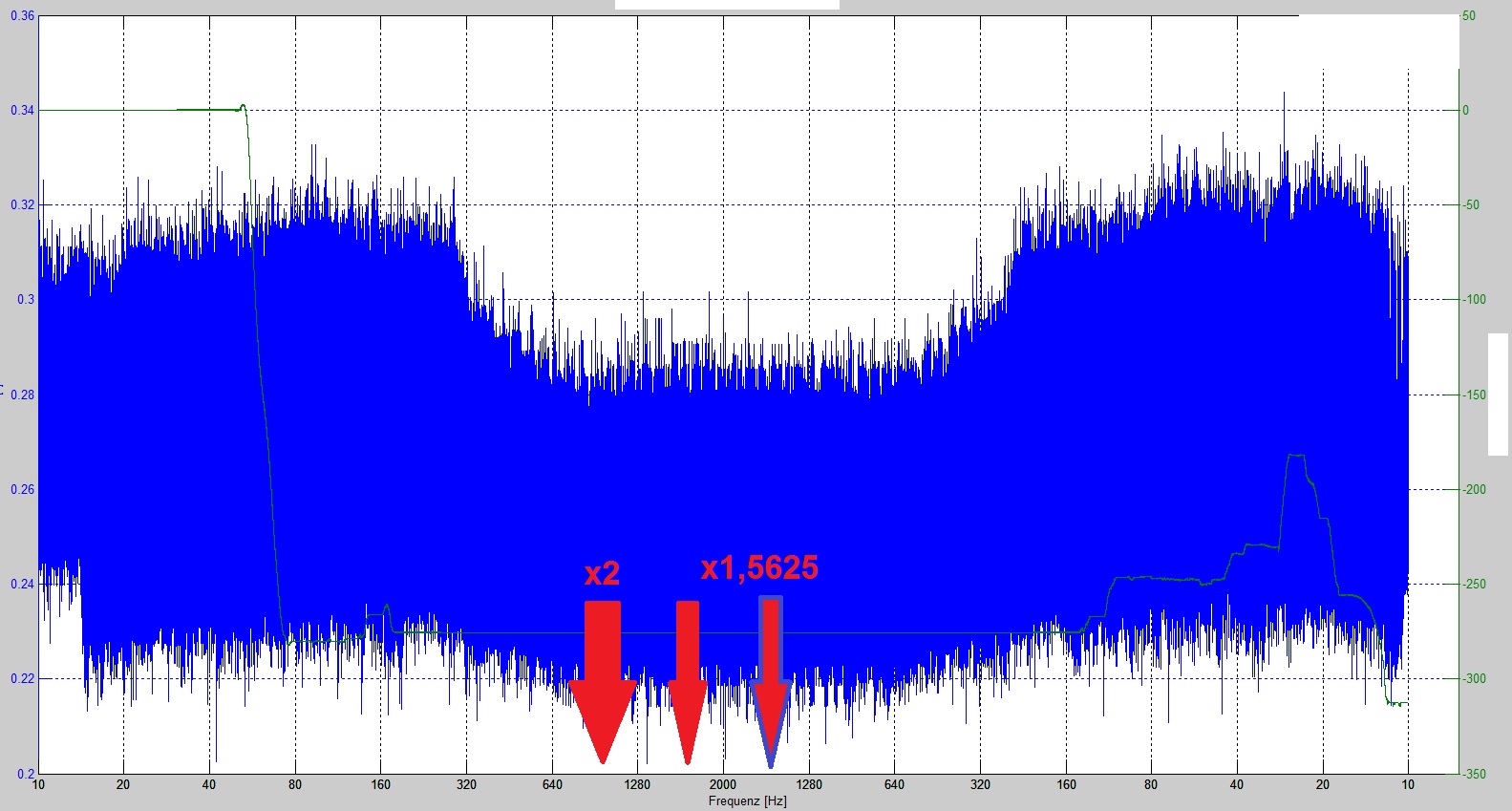
Task: Click the unlabeled middle red arrow
Action: [688, 678]
